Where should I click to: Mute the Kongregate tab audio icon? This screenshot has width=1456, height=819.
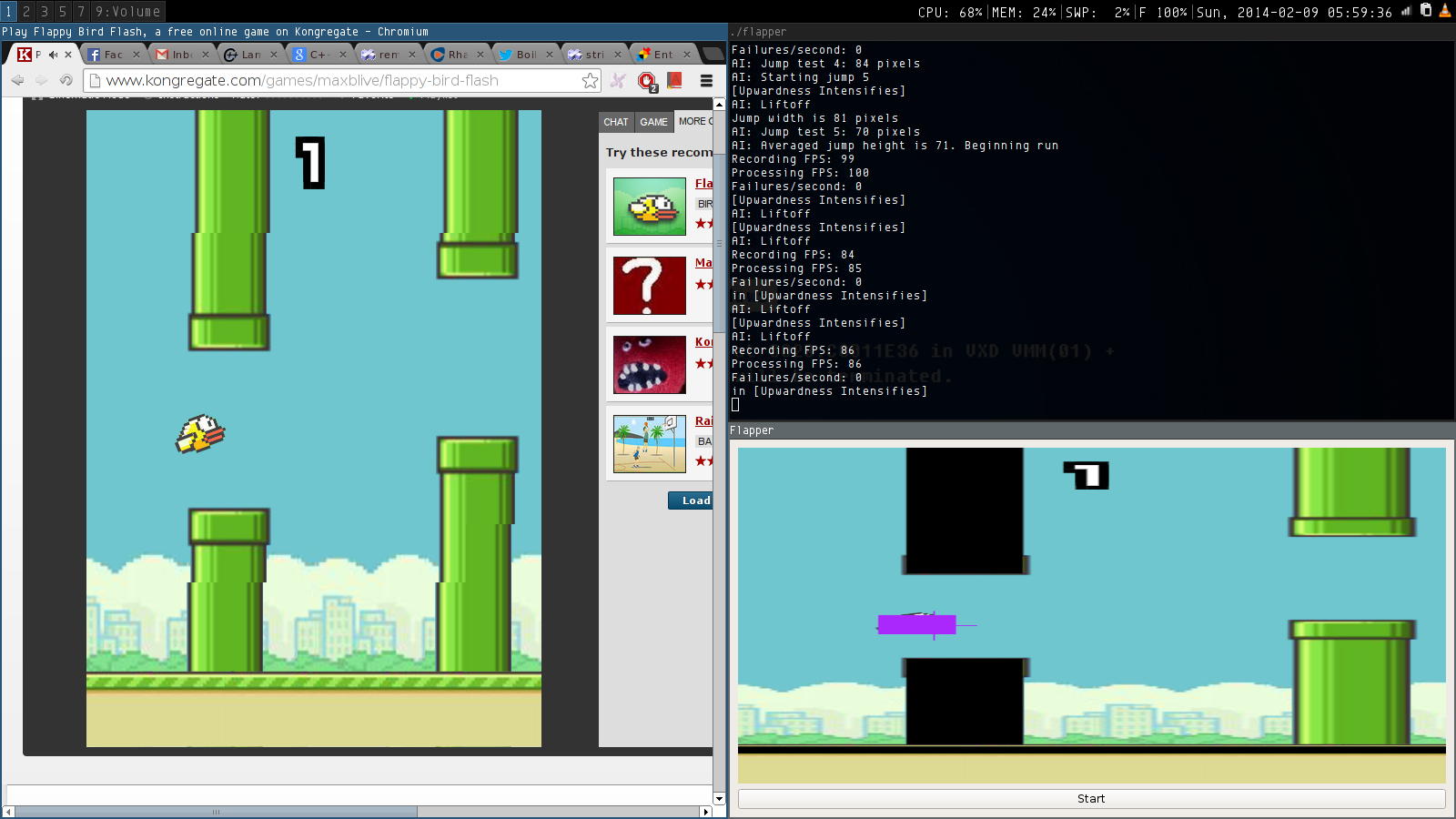53,55
